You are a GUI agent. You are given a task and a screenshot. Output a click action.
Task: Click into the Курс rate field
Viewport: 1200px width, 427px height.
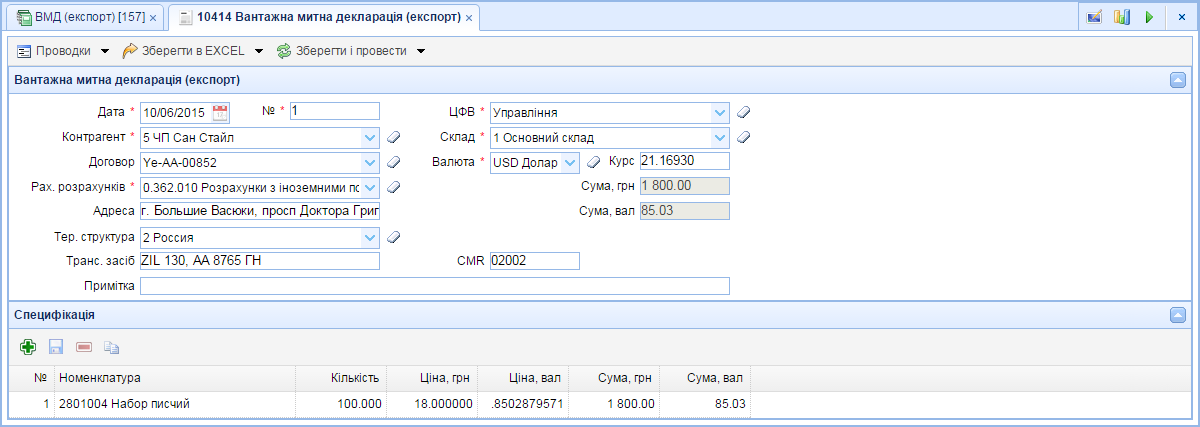pos(684,161)
